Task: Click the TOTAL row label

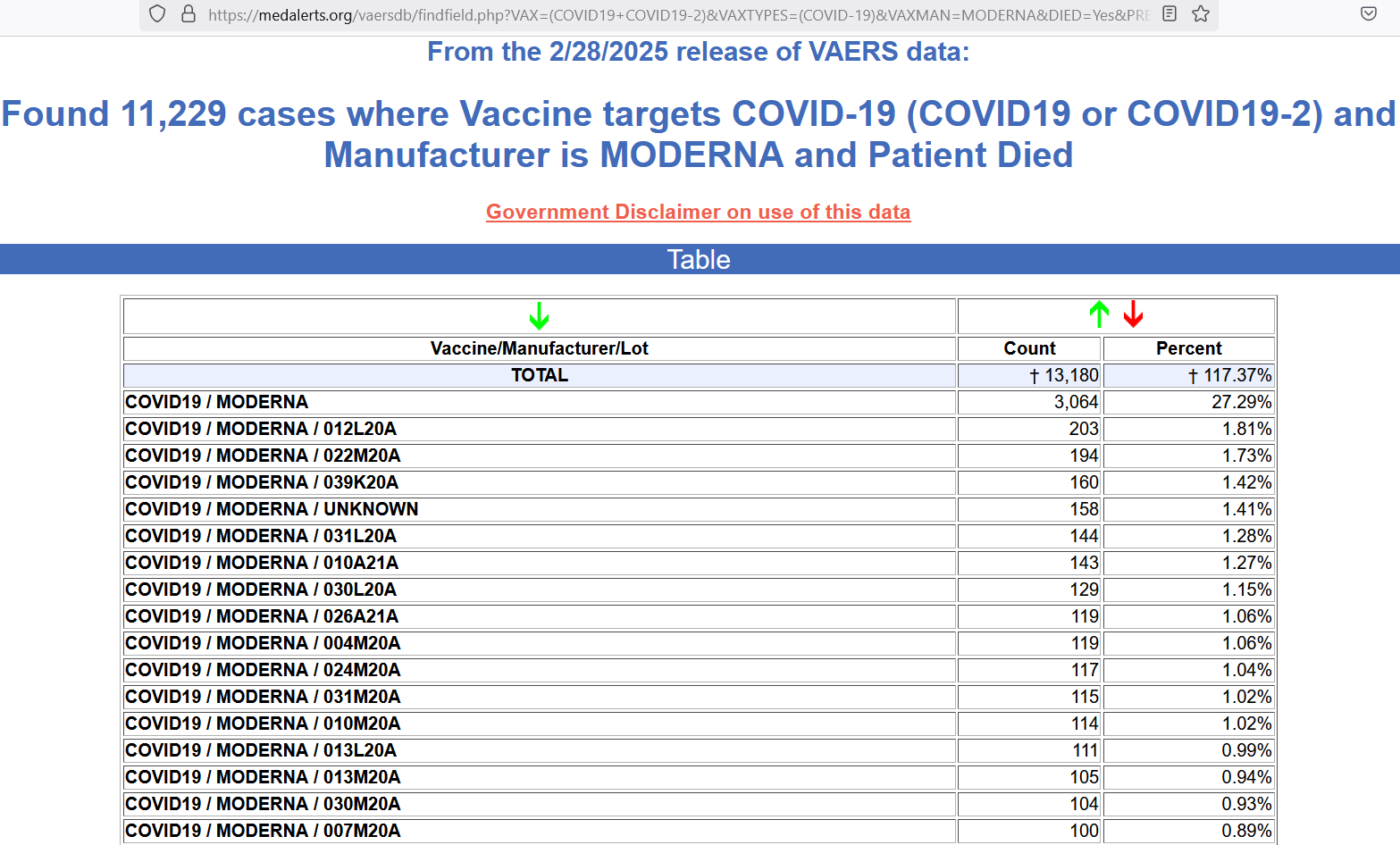Action: (540, 375)
